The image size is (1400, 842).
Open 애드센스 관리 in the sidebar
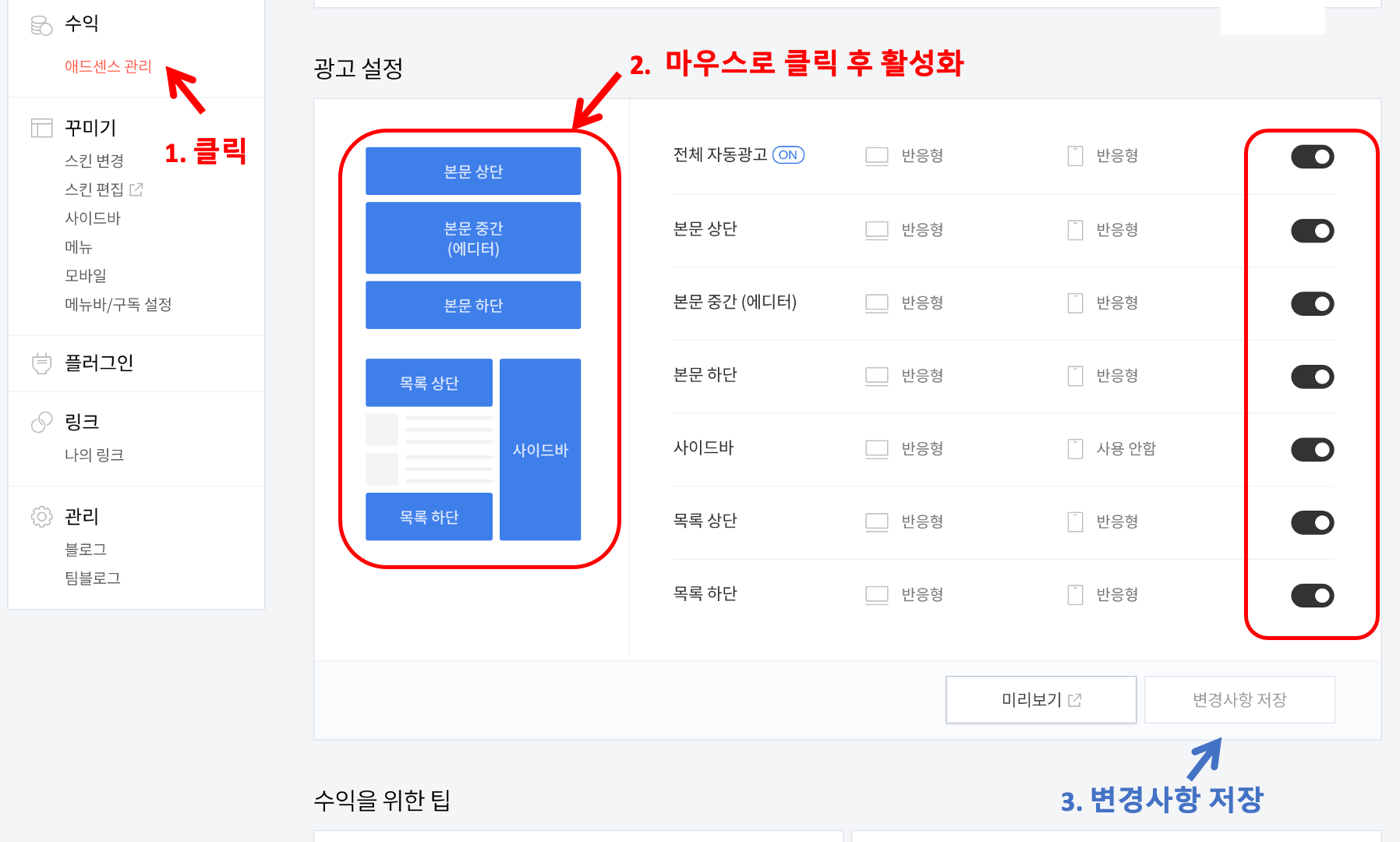point(108,66)
